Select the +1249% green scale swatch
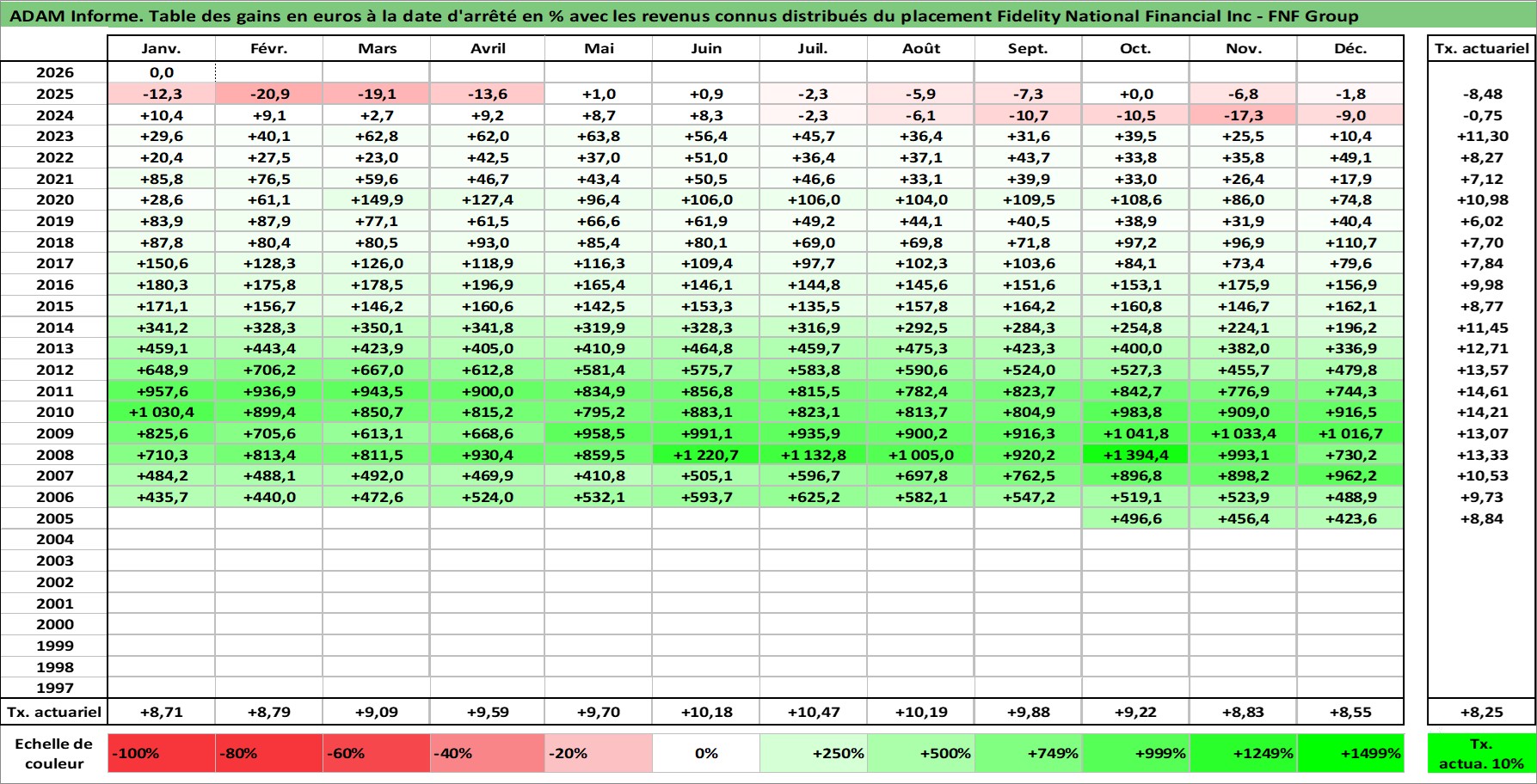The height and width of the screenshot is (784, 1537). click(x=1244, y=753)
